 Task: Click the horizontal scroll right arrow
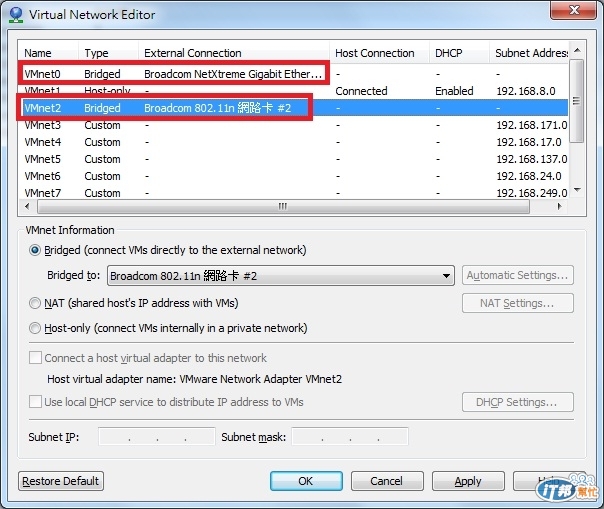pos(560,207)
